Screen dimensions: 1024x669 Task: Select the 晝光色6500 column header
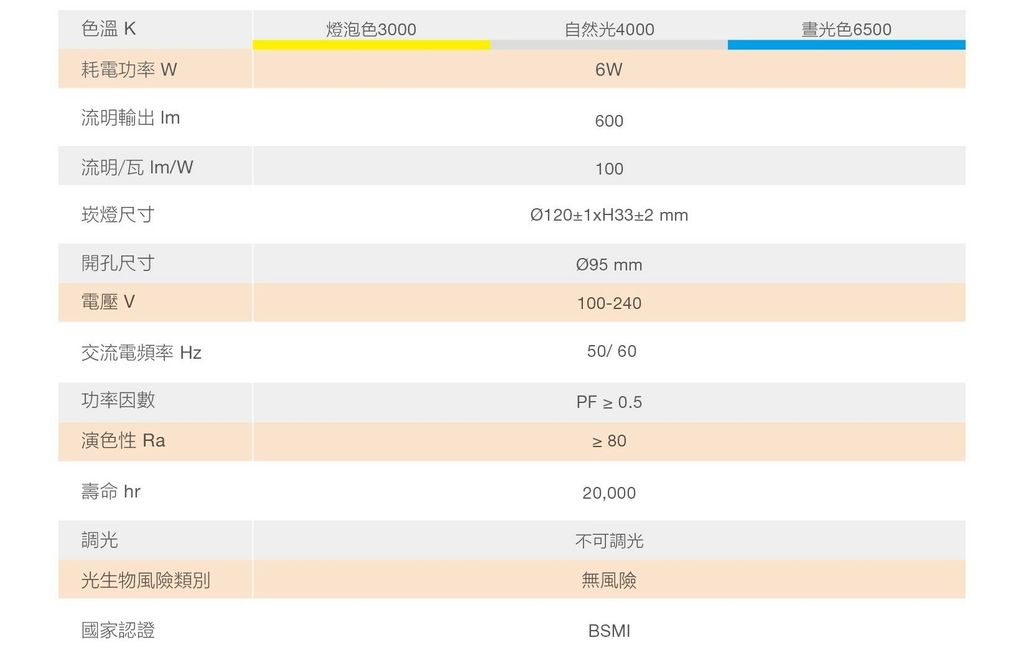click(846, 29)
